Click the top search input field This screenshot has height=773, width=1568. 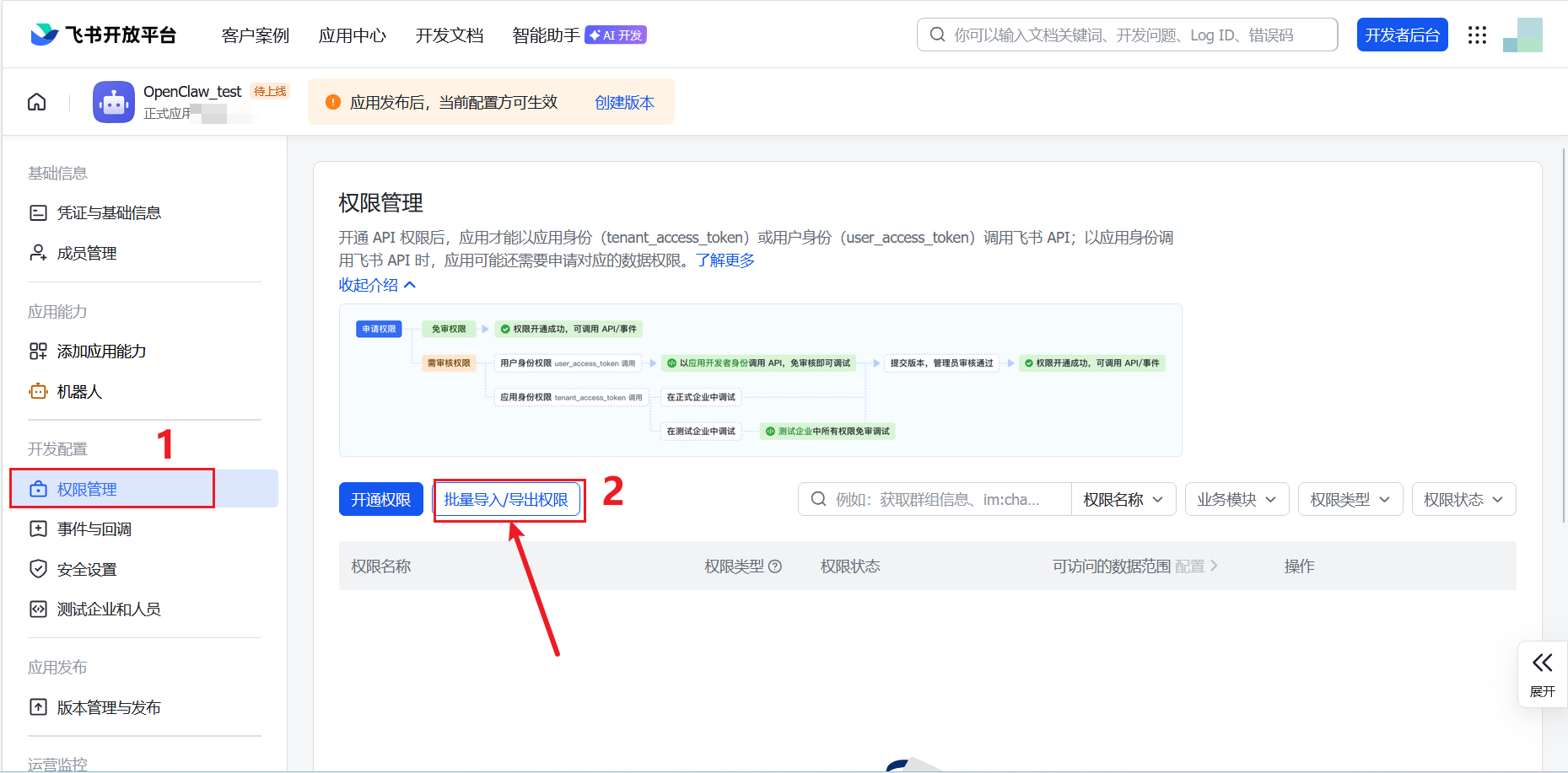click(1126, 35)
